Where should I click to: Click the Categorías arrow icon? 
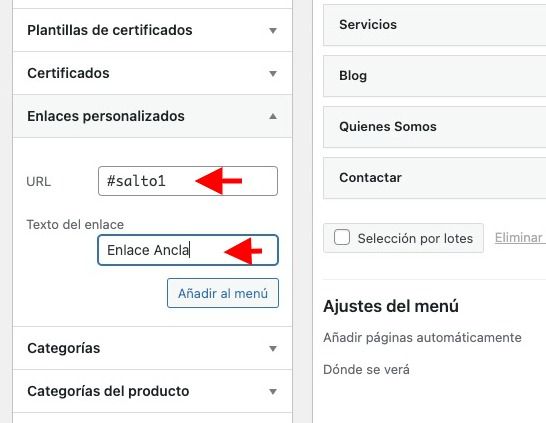[x=273, y=348]
